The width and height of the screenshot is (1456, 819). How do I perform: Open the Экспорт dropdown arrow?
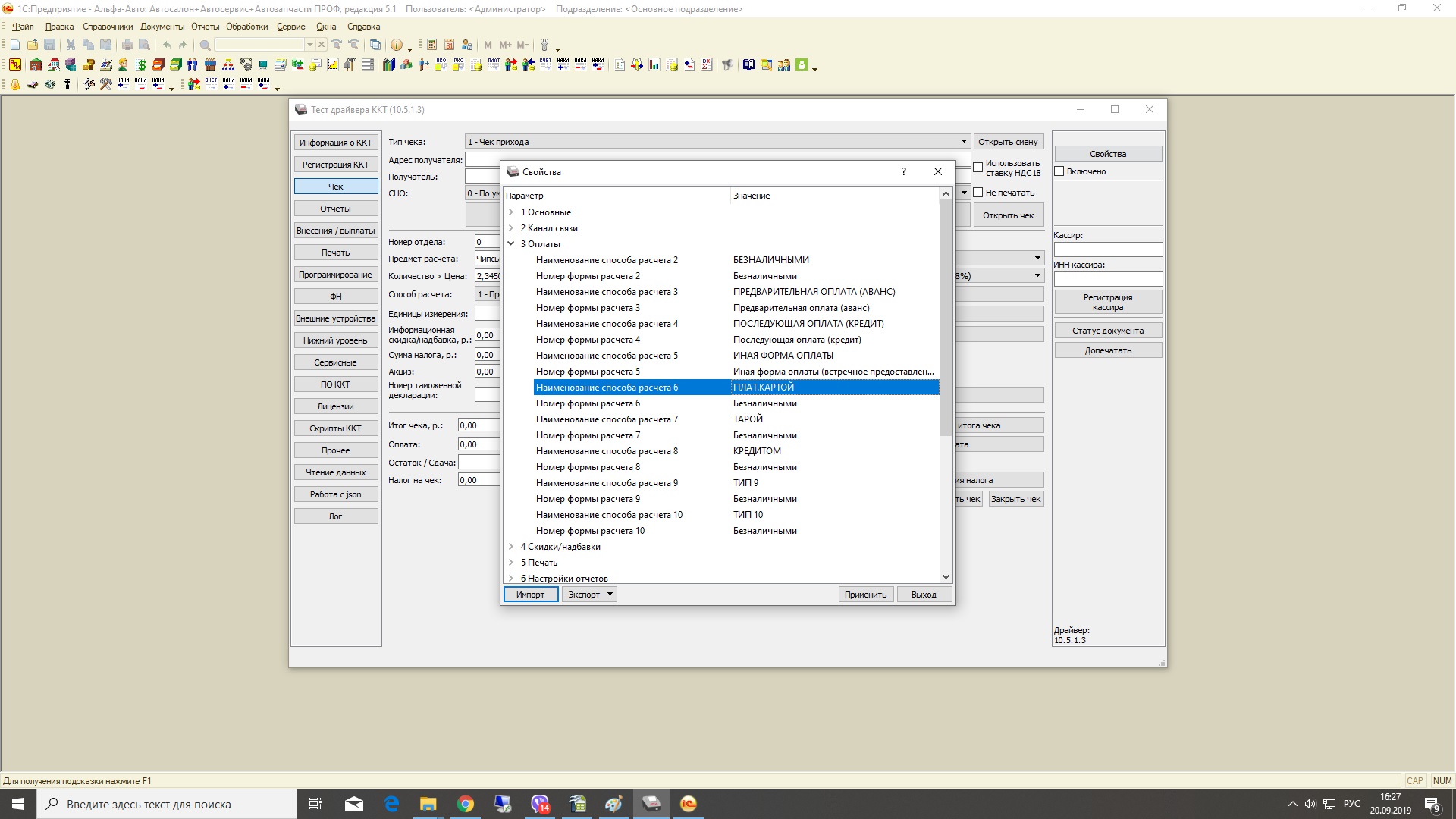[x=610, y=595]
